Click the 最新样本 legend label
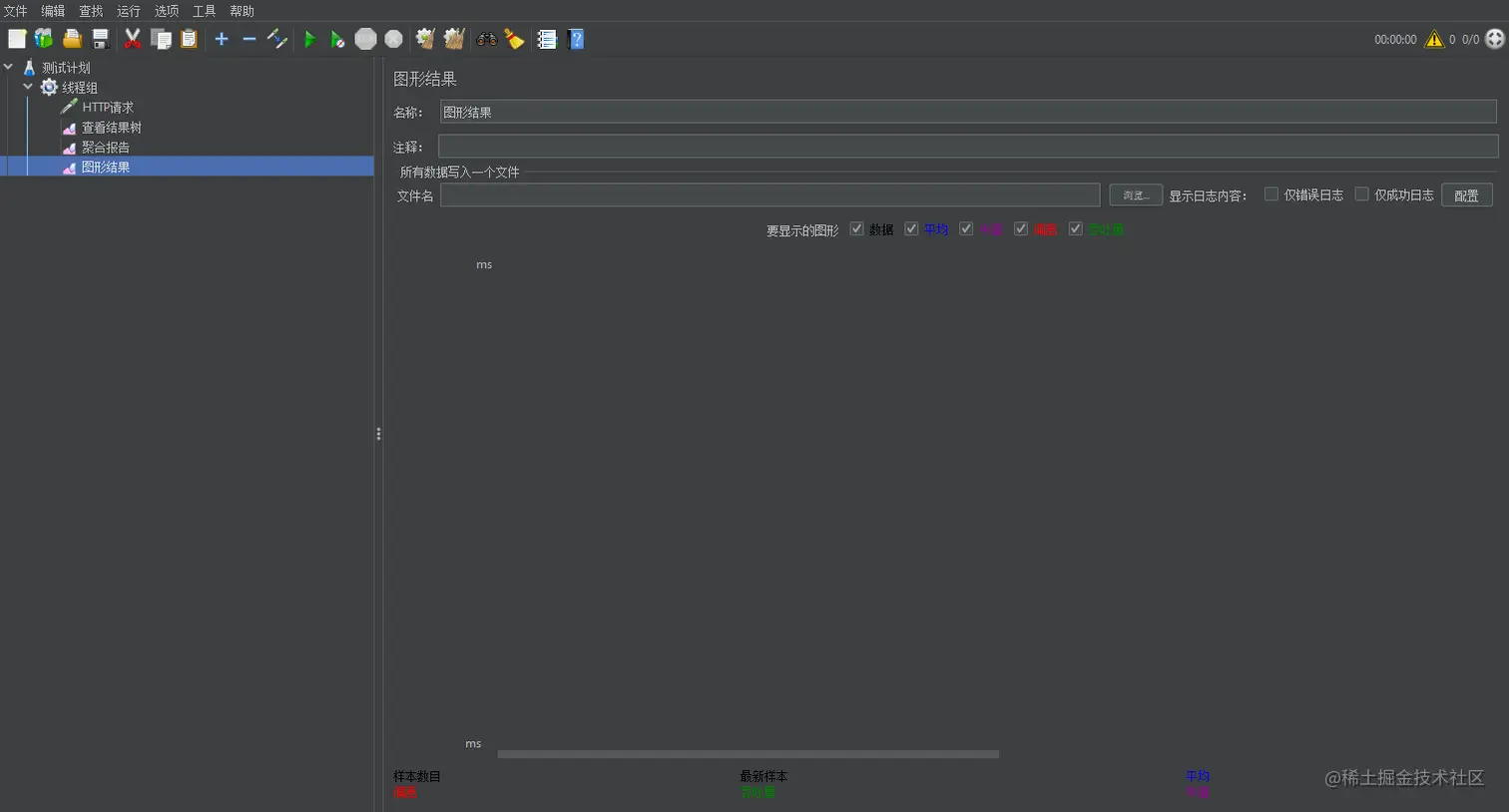This screenshot has width=1509, height=812. (x=763, y=776)
